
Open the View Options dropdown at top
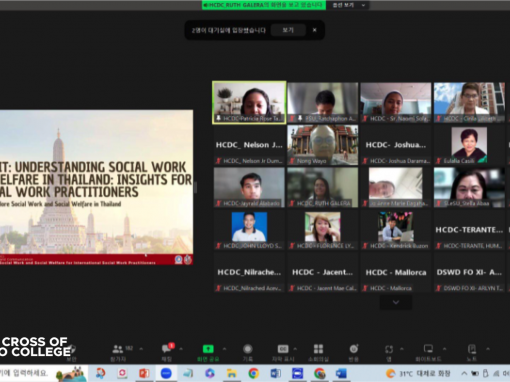[348, 5]
